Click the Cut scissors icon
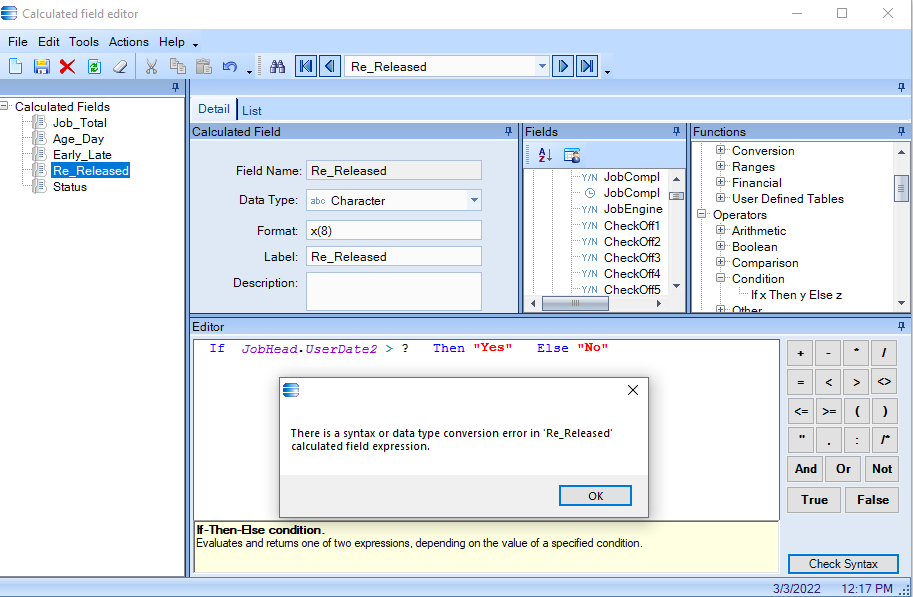This screenshot has height=597, width=913. [x=151, y=66]
